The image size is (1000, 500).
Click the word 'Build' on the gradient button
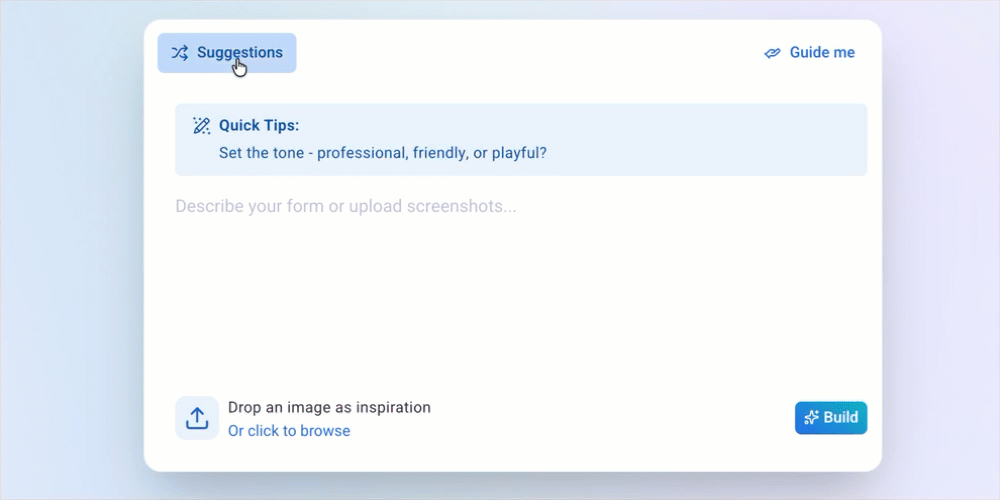[x=841, y=418]
